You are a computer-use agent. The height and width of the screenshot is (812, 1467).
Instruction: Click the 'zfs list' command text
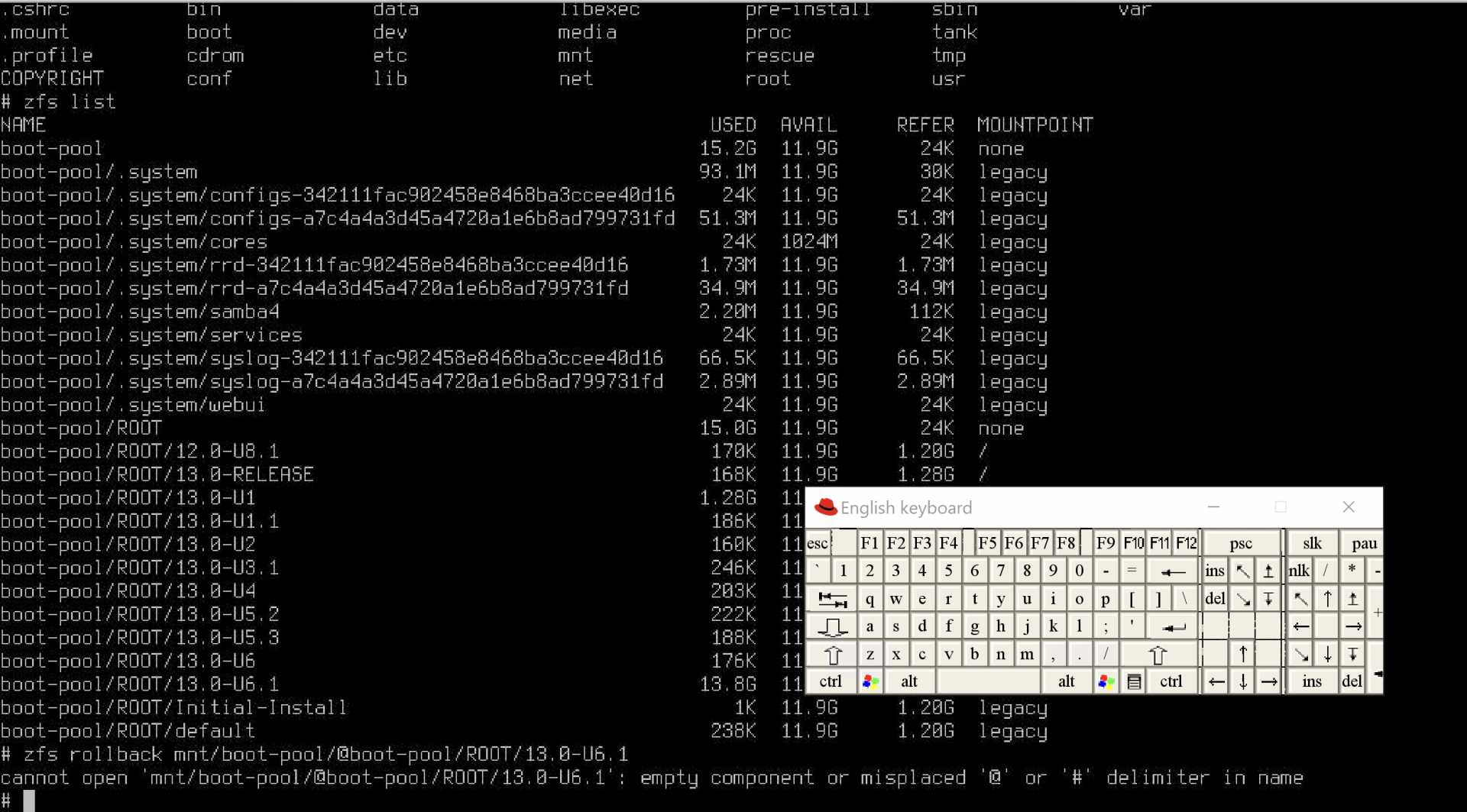tap(70, 102)
